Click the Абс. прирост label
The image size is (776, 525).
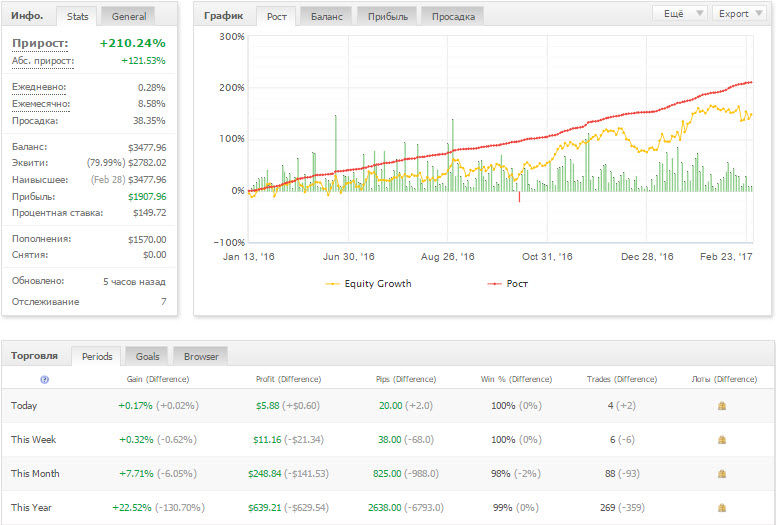coord(43,61)
